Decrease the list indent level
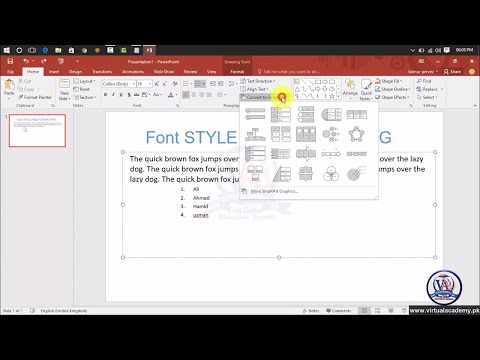Screen dimensions: 480x360 (213, 84)
